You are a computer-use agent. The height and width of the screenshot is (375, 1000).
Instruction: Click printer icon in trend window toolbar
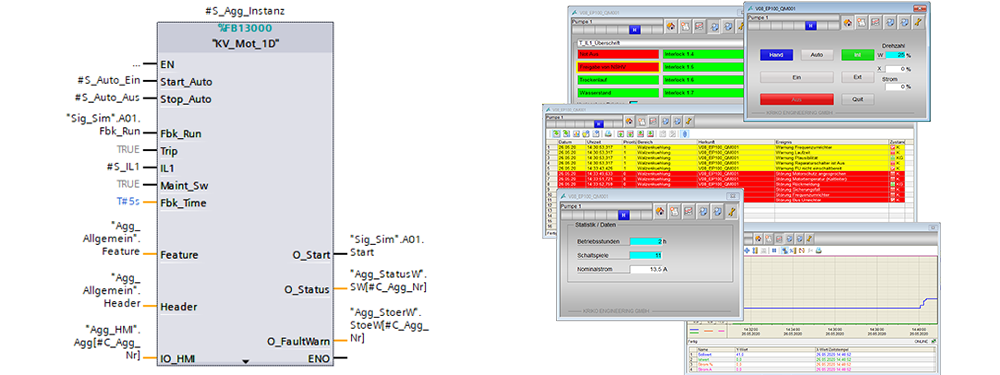(x=820, y=251)
